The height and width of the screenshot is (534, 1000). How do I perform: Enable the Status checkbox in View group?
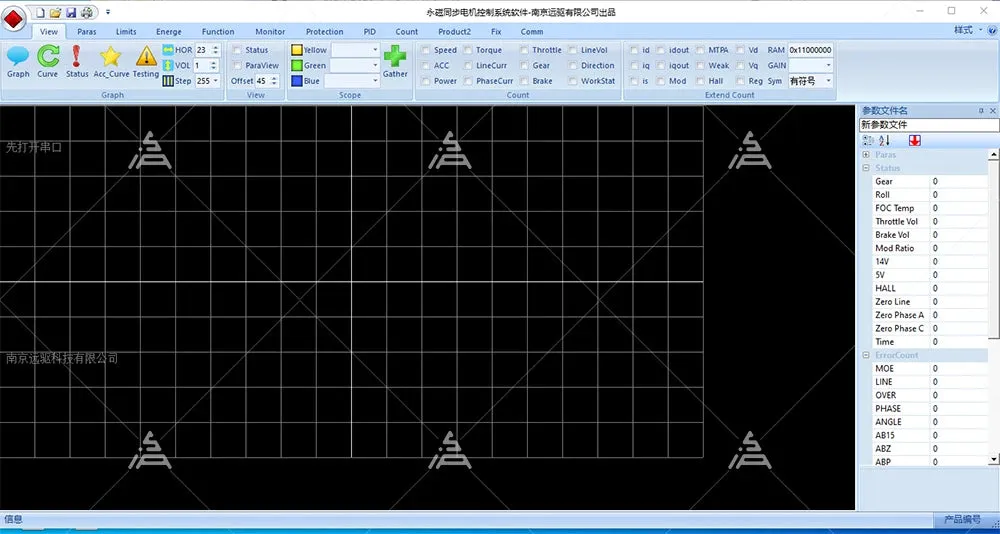[x=237, y=50]
